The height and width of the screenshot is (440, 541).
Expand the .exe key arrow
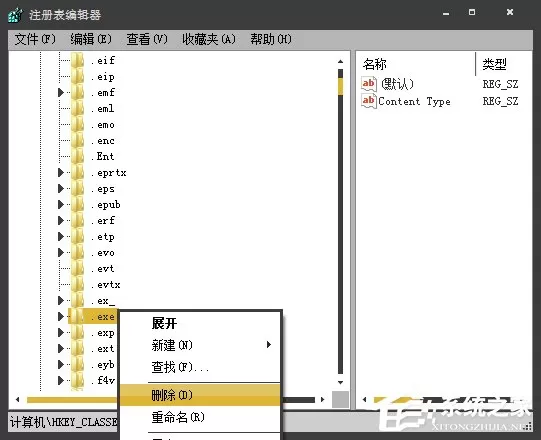[61, 316]
